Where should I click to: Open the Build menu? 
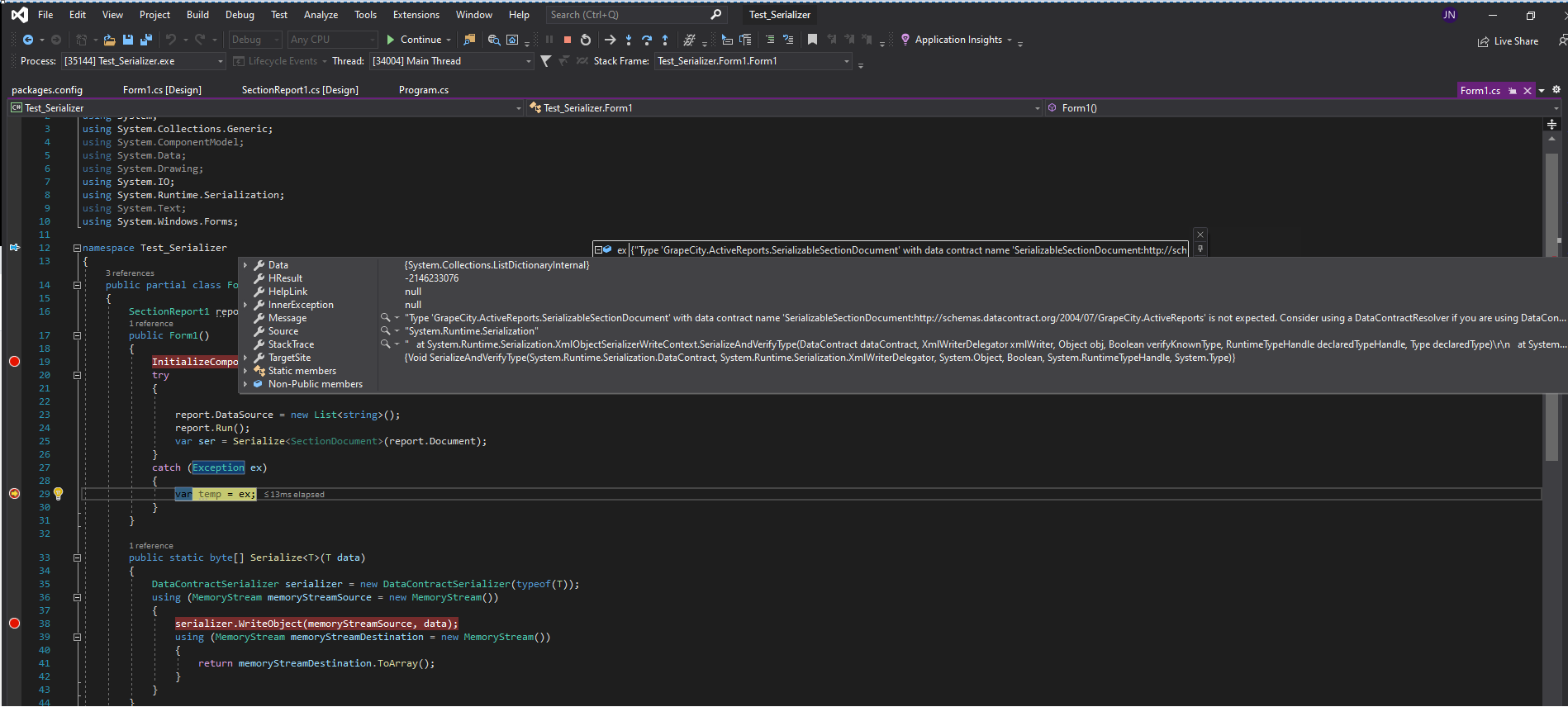click(x=197, y=15)
